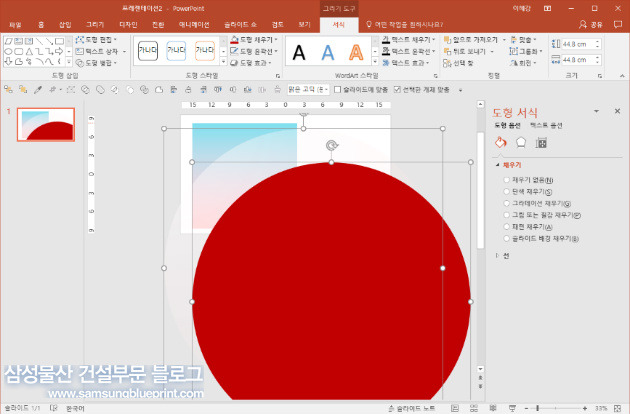The width and height of the screenshot is (630, 414).
Task: Switch to the 디자인 (Design) ribbon tab
Action: coord(128,25)
